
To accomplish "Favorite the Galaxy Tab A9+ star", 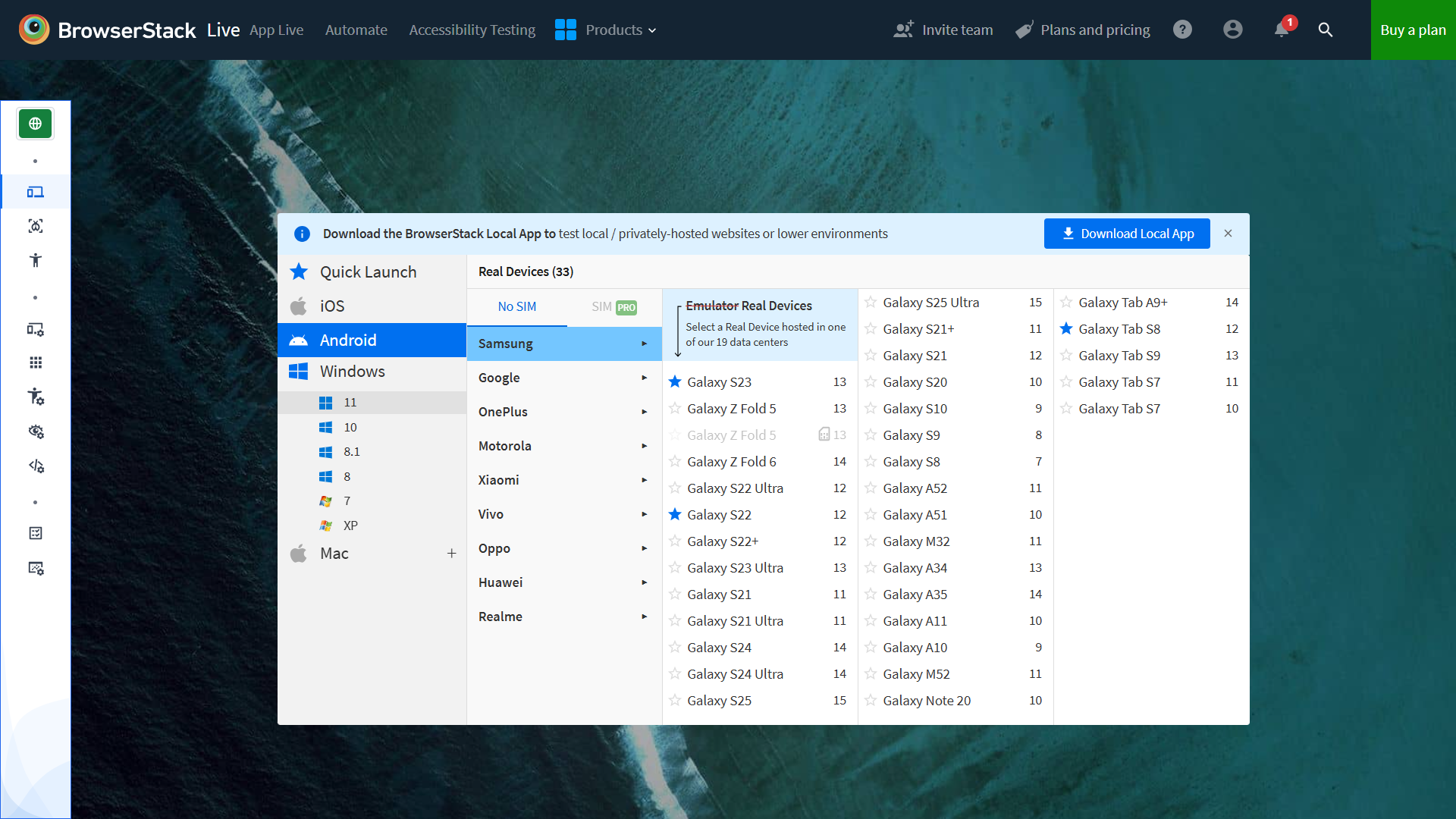I will [1066, 302].
